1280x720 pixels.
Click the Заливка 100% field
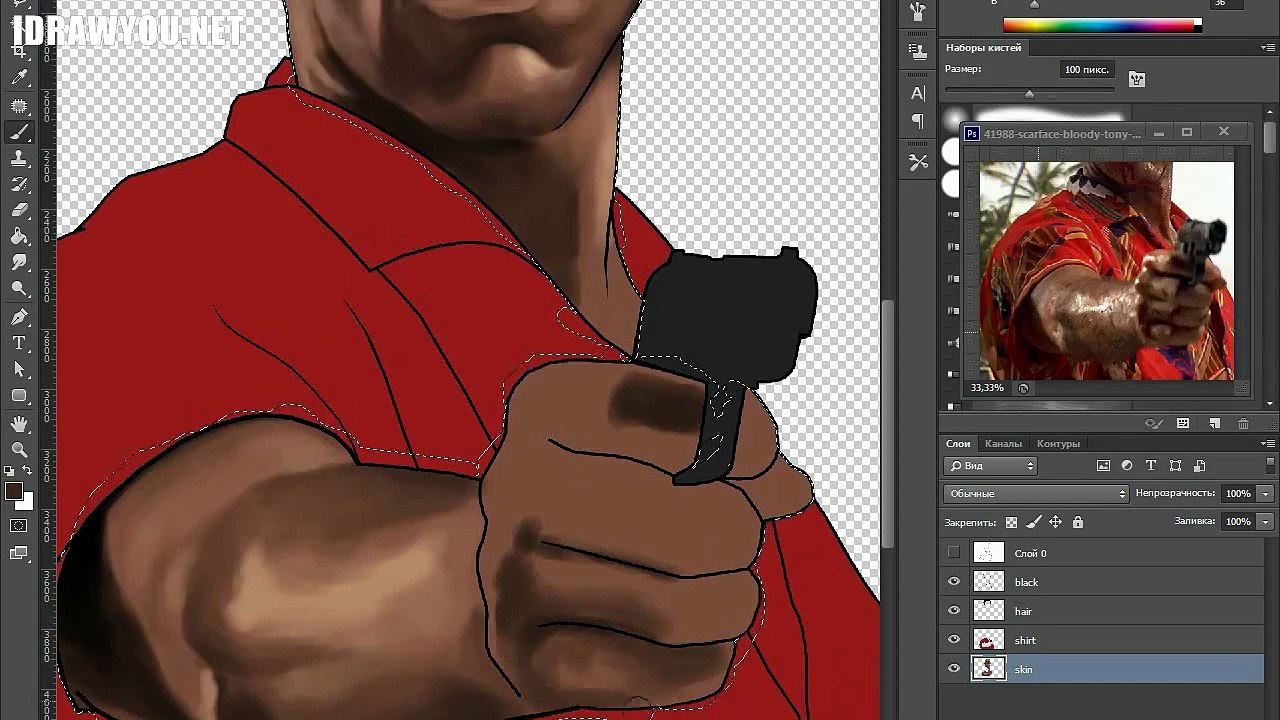click(x=1238, y=522)
